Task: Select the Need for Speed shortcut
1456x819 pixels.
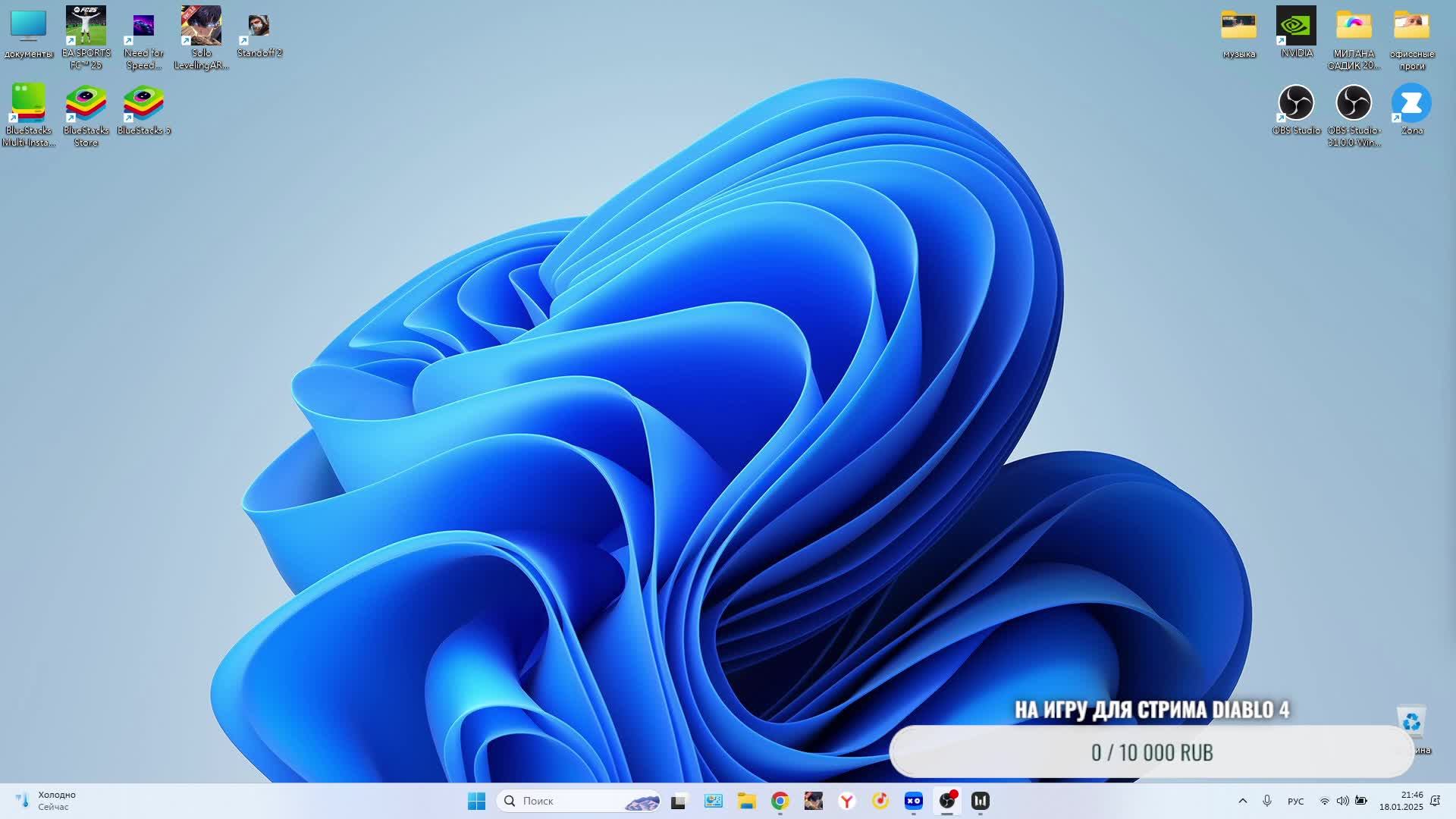Action: click(x=143, y=38)
